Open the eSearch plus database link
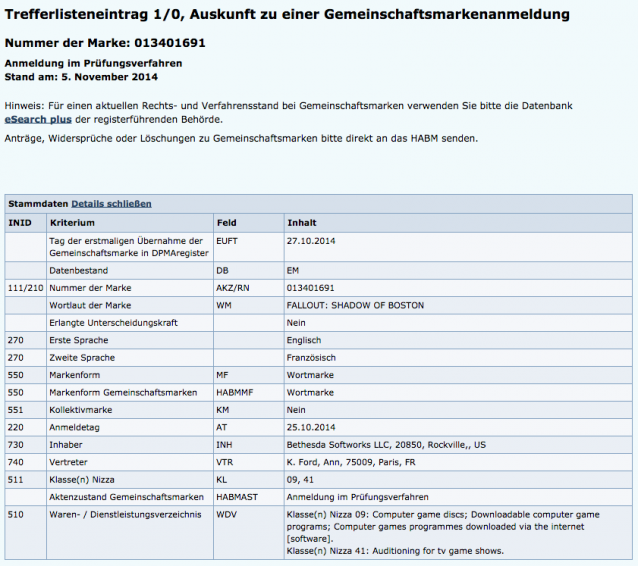The width and height of the screenshot is (638, 566). click(38, 120)
